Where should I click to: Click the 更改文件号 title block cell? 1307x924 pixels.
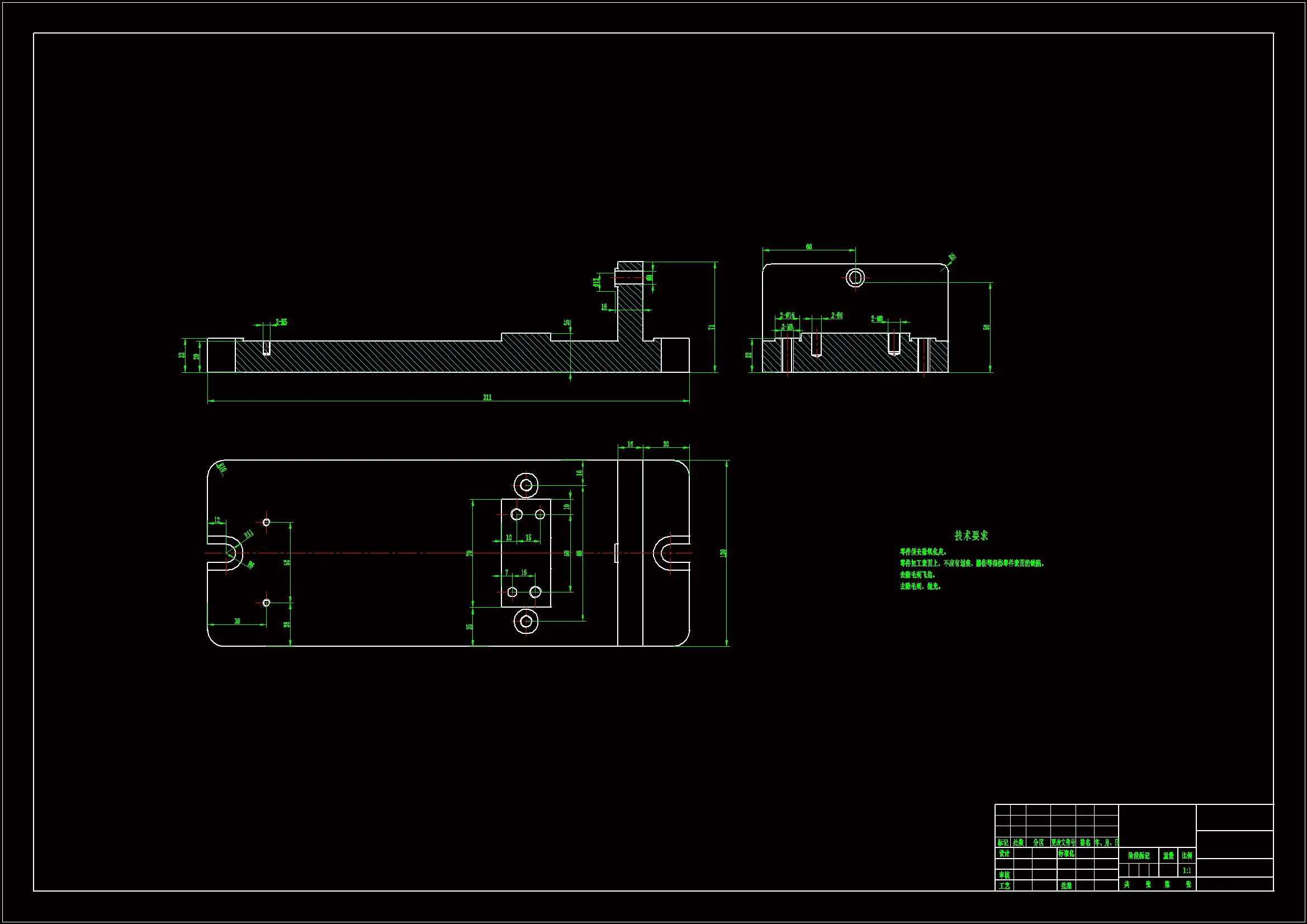coord(1063,842)
